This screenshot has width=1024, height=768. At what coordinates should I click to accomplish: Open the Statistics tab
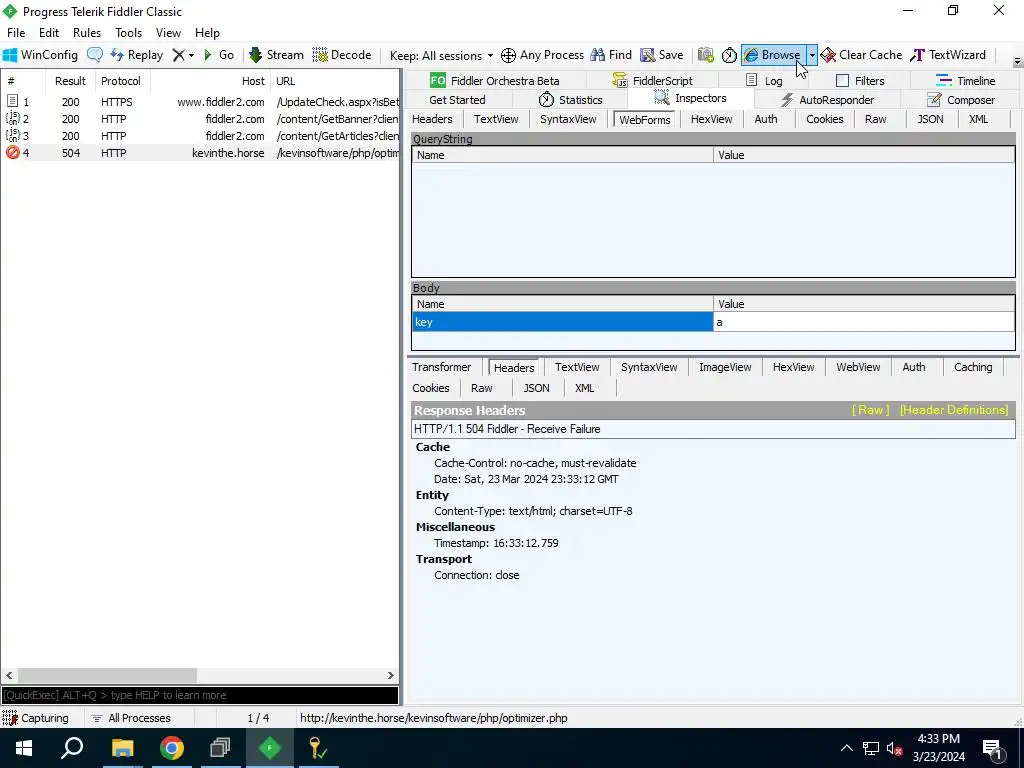point(570,100)
